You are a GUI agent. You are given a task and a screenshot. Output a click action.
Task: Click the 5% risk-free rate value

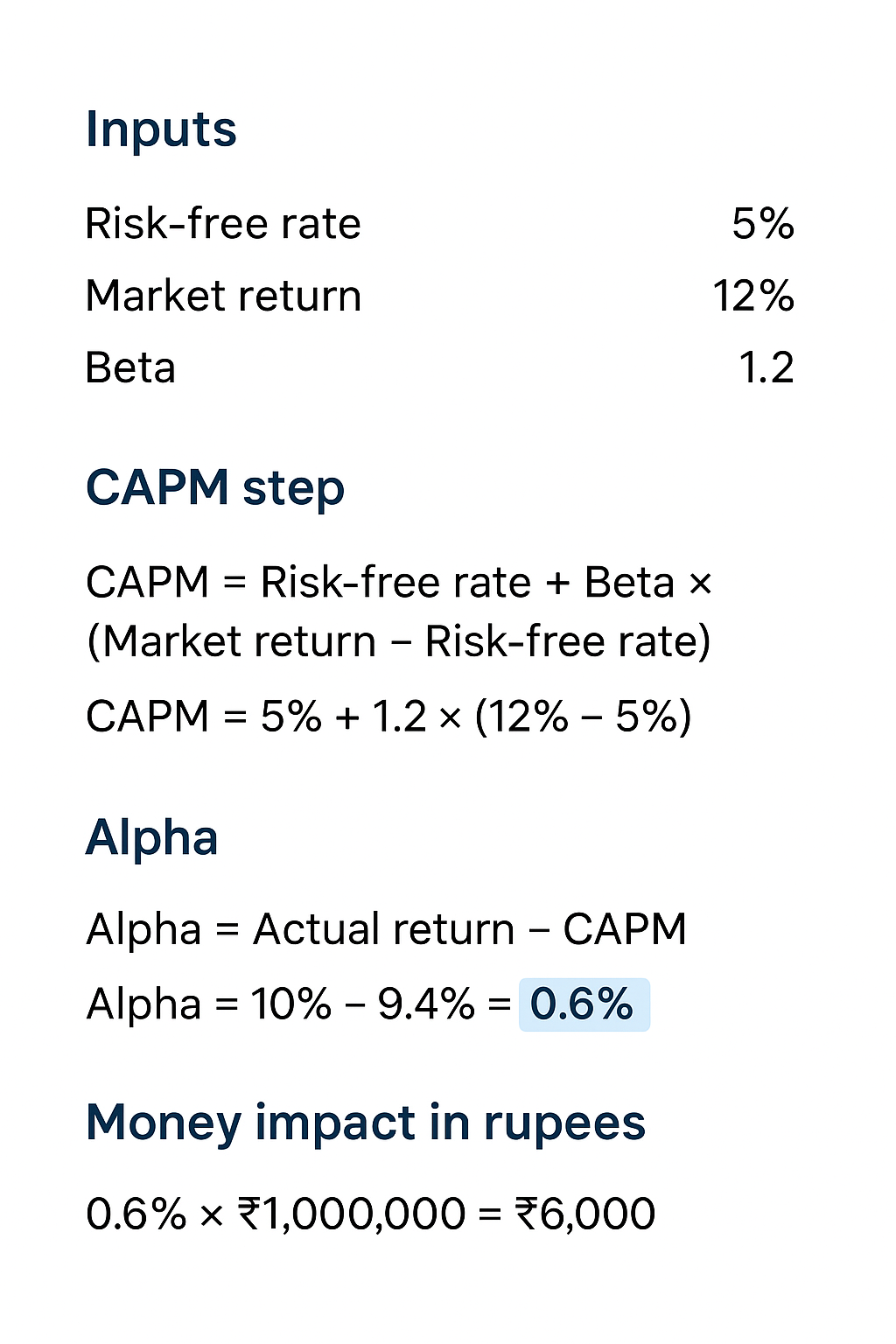(x=762, y=224)
